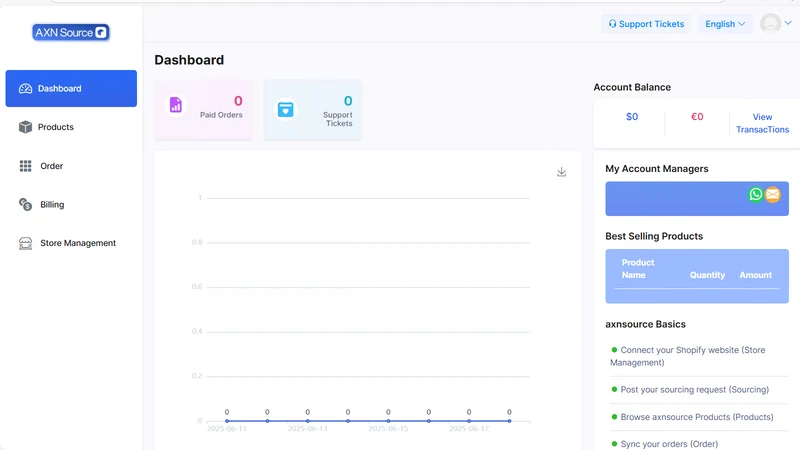Open Connect your Shopify website guide
The height and width of the screenshot is (450, 800).
[x=688, y=356]
